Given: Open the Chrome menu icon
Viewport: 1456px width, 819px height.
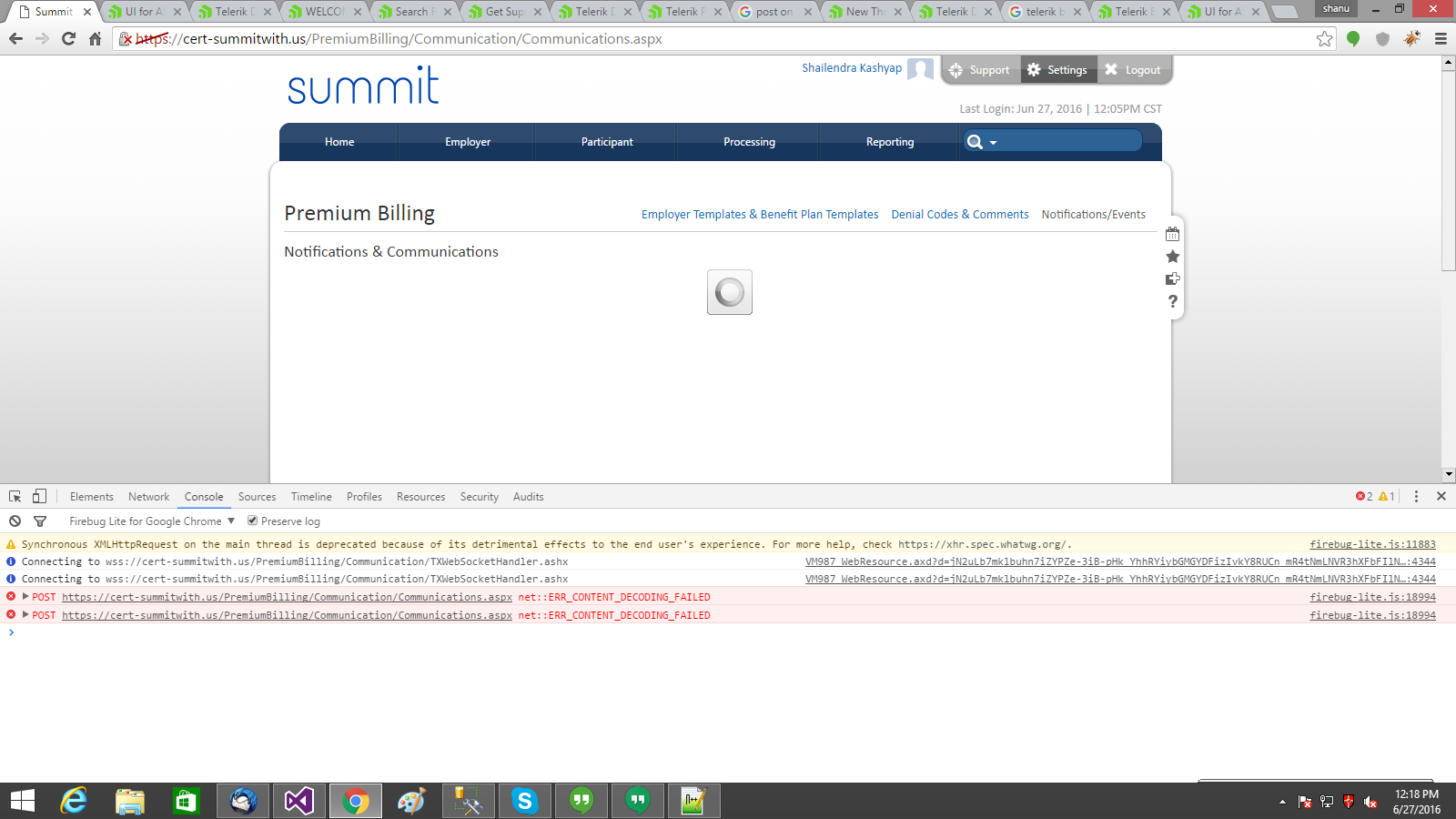Looking at the screenshot, I should 1441,39.
